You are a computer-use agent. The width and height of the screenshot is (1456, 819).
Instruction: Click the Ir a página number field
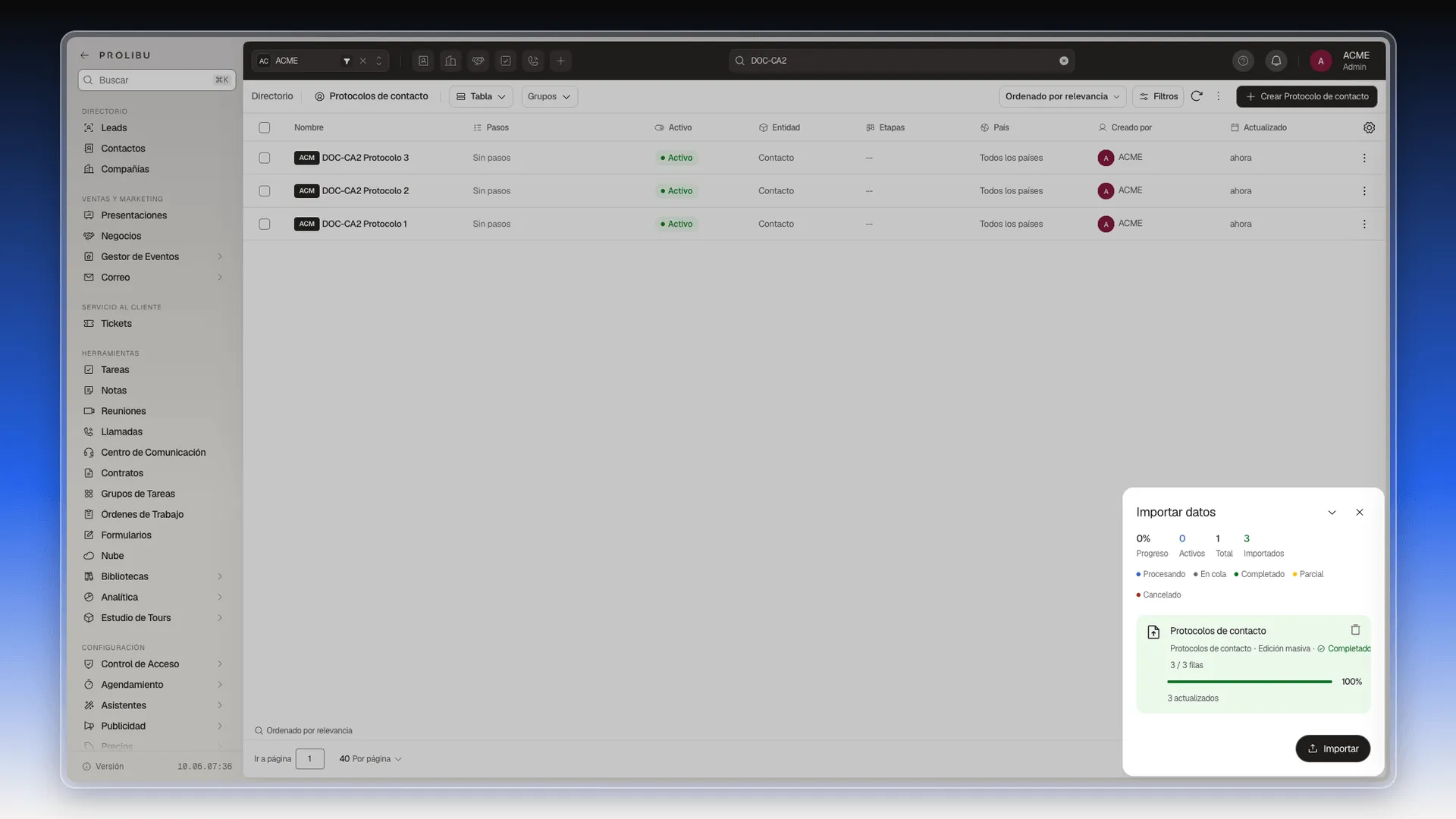point(309,759)
